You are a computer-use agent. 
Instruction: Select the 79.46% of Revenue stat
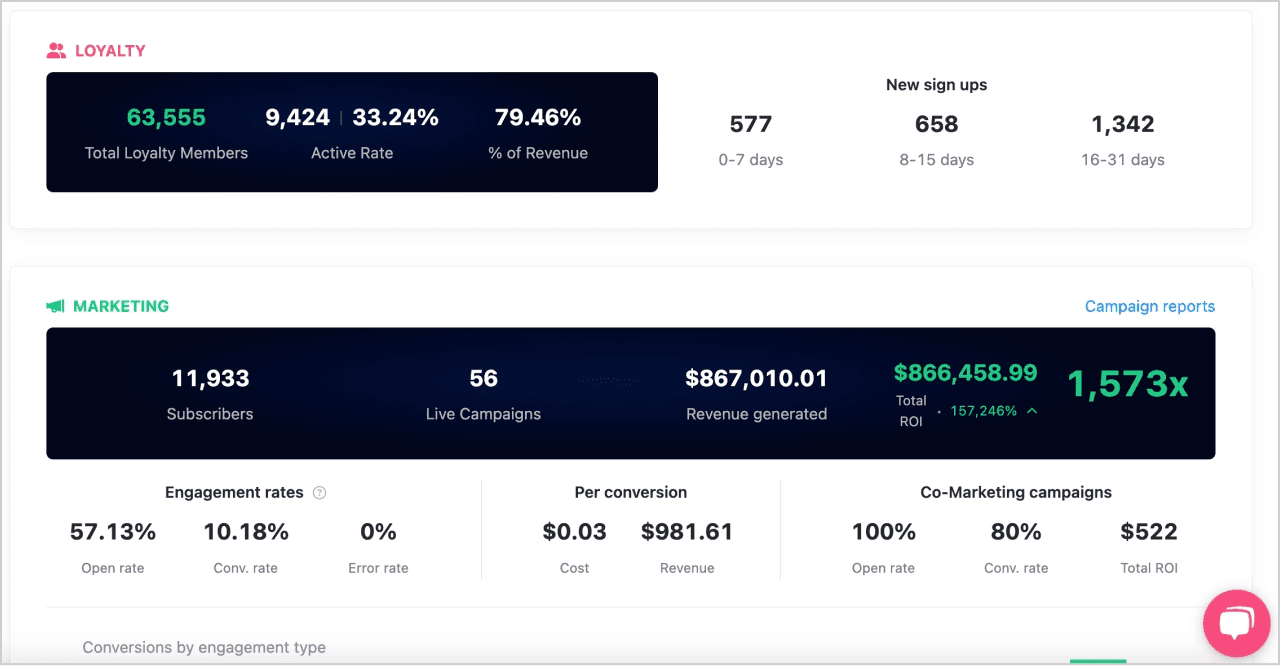pos(538,118)
